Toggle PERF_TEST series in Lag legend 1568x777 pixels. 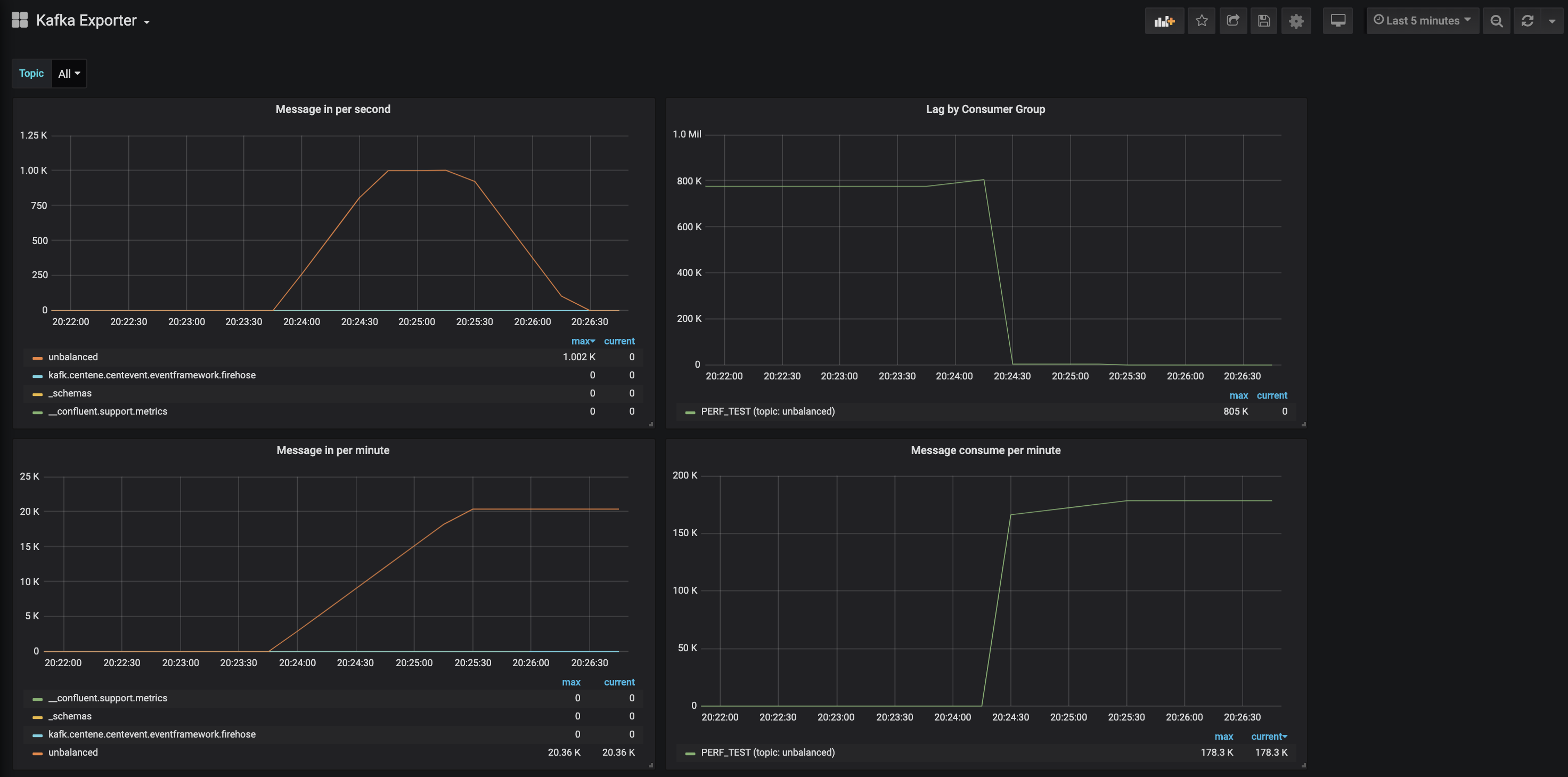point(767,411)
